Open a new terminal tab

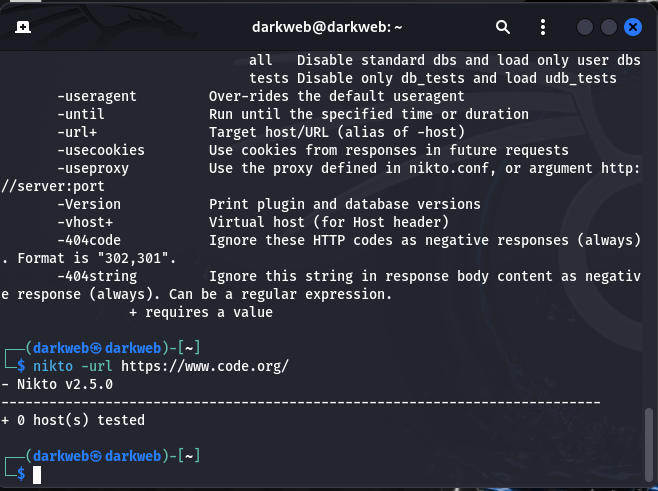pos(22,27)
